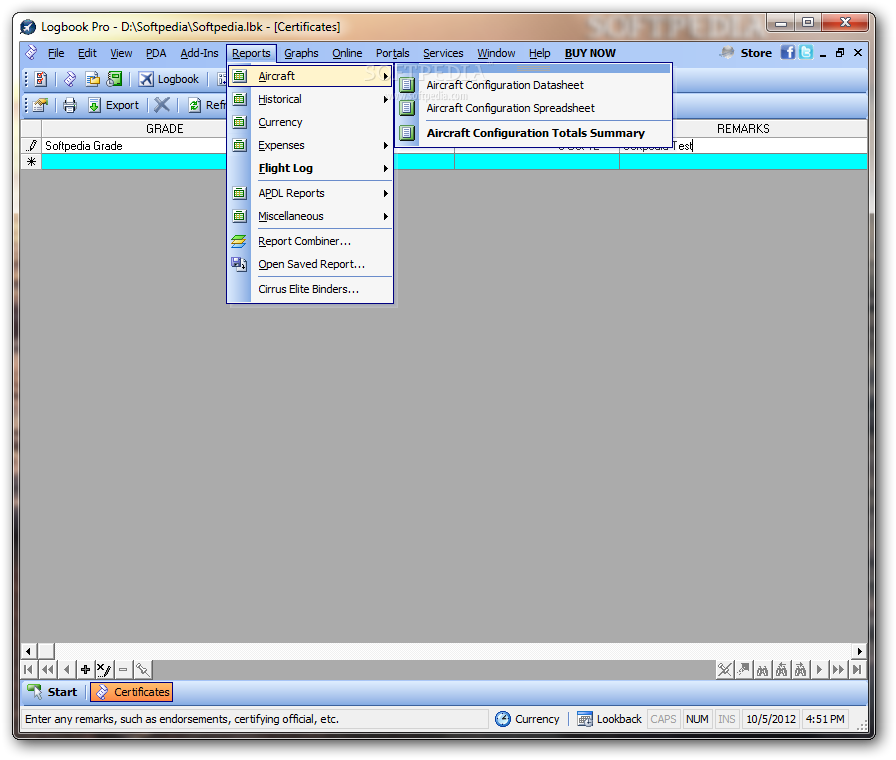Open the Help menu
Image resolution: width=896 pixels, height=760 pixels.
(539, 53)
